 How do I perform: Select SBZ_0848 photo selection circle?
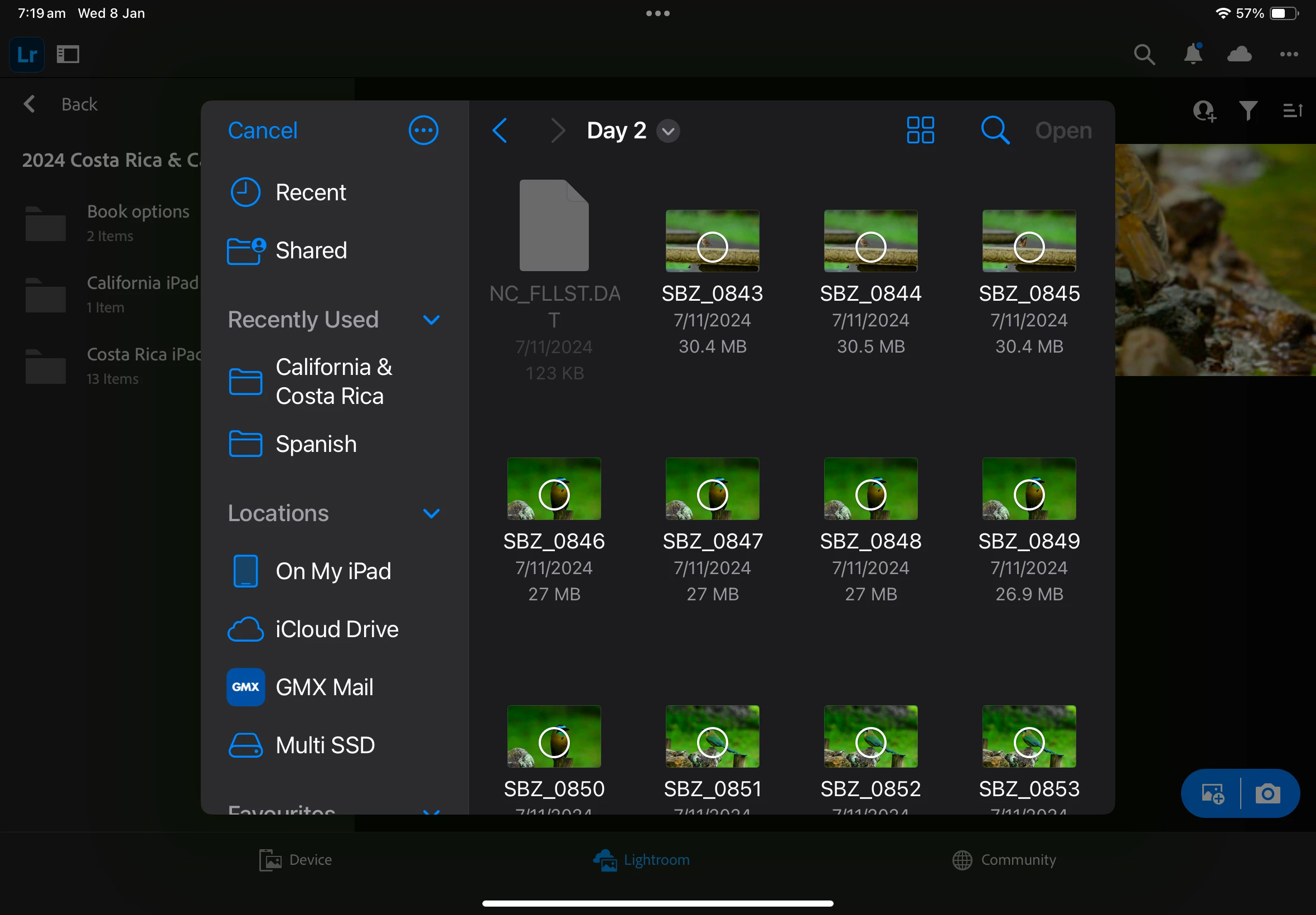pyautogui.click(x=870, y=495)
